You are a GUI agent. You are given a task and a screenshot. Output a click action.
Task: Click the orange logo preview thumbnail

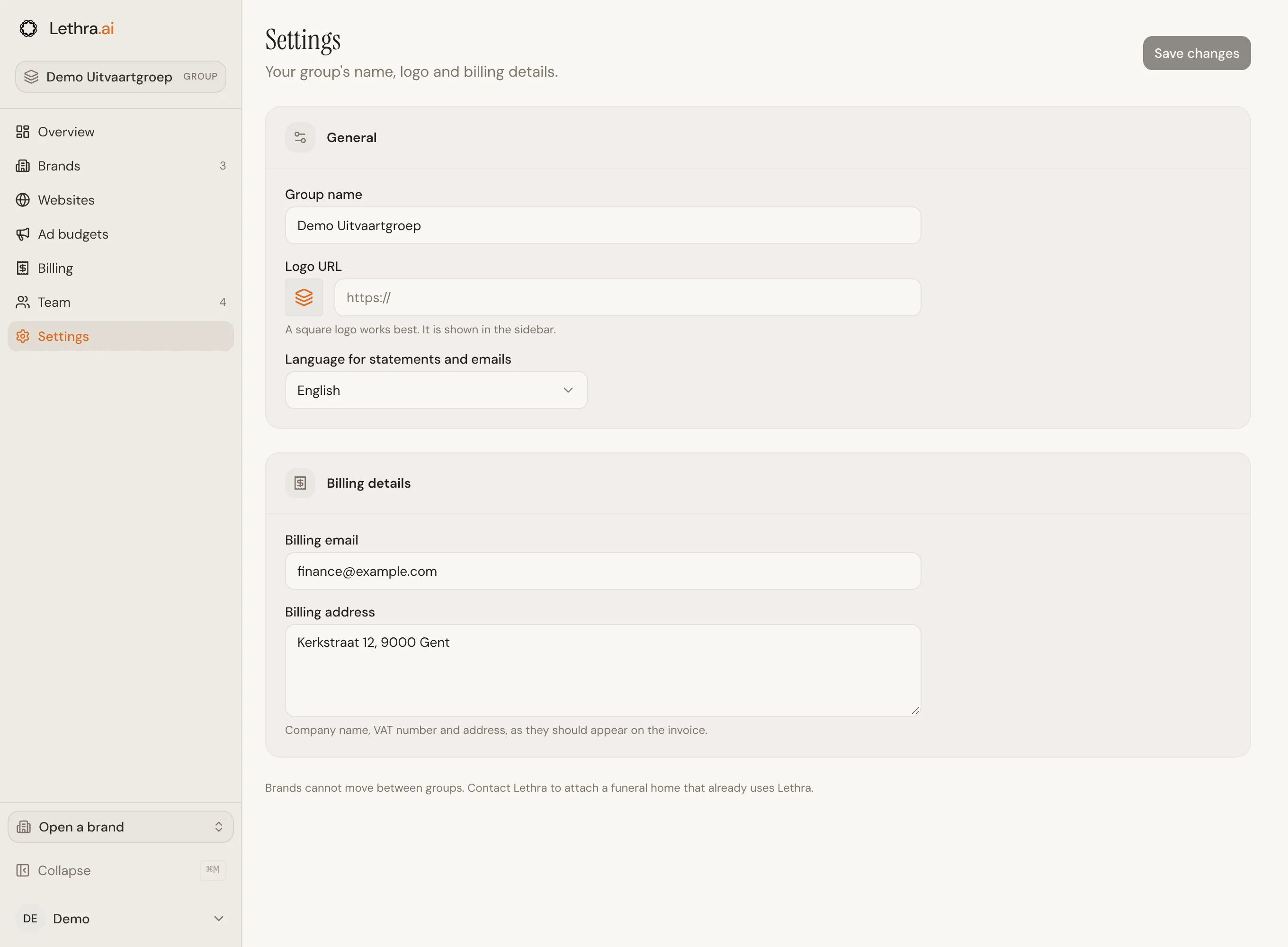[304, 297]
